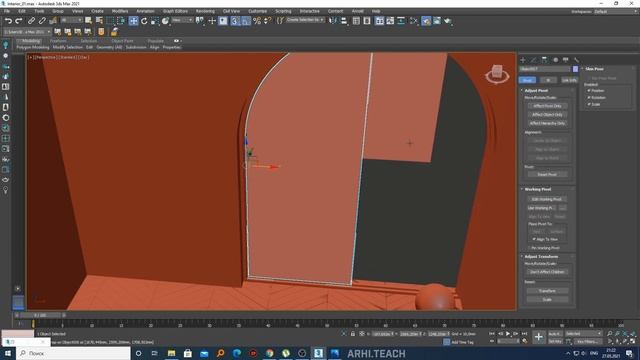Redo the last action in toolbar
Screen dimensions: 640x360
tap(19, 20)
